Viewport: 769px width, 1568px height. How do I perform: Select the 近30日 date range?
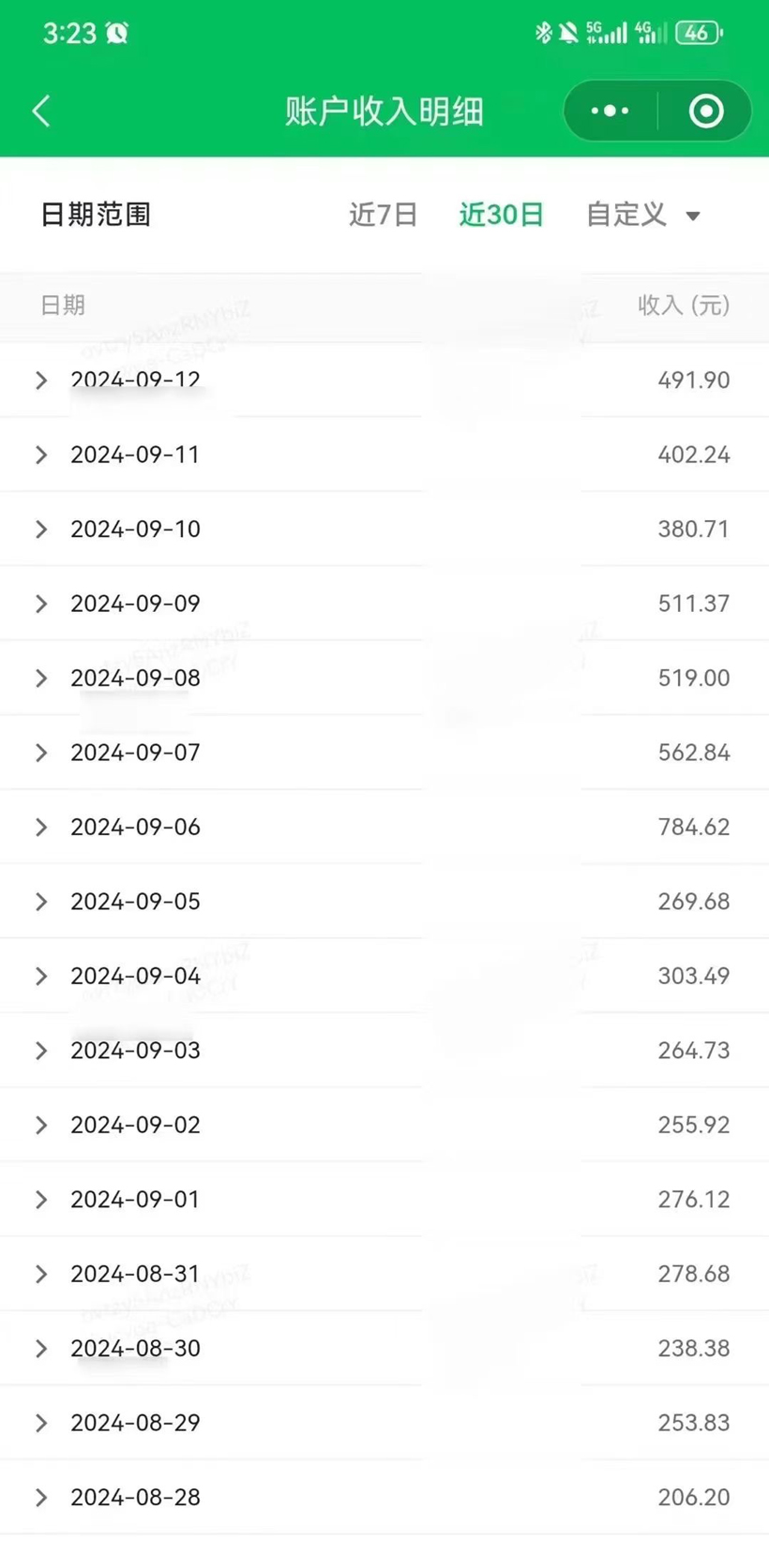coord(501,215)
